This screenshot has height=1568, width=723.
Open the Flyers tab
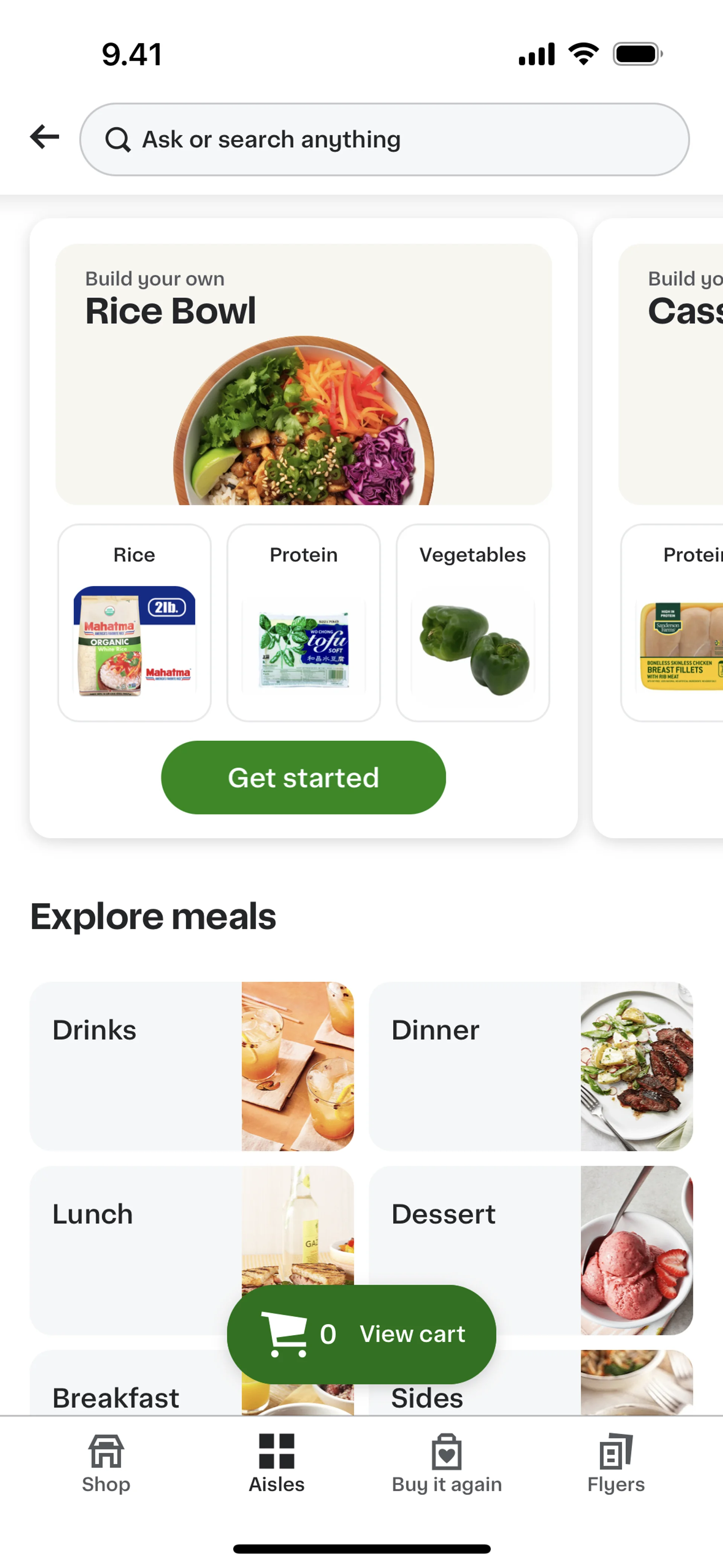click(x=616, y=1462)
